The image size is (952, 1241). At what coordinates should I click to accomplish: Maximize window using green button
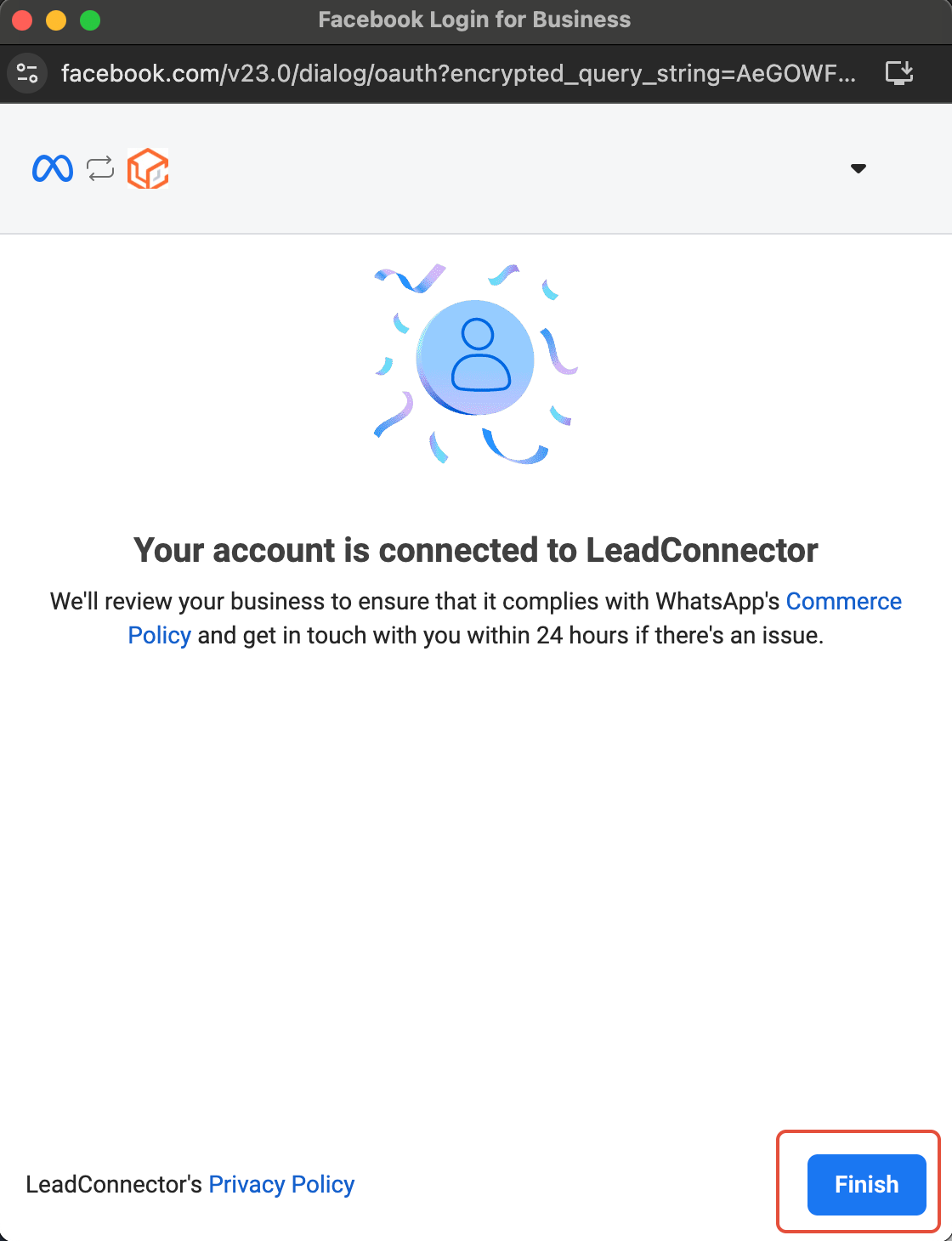pyautogui.click(x=90, y=20)
